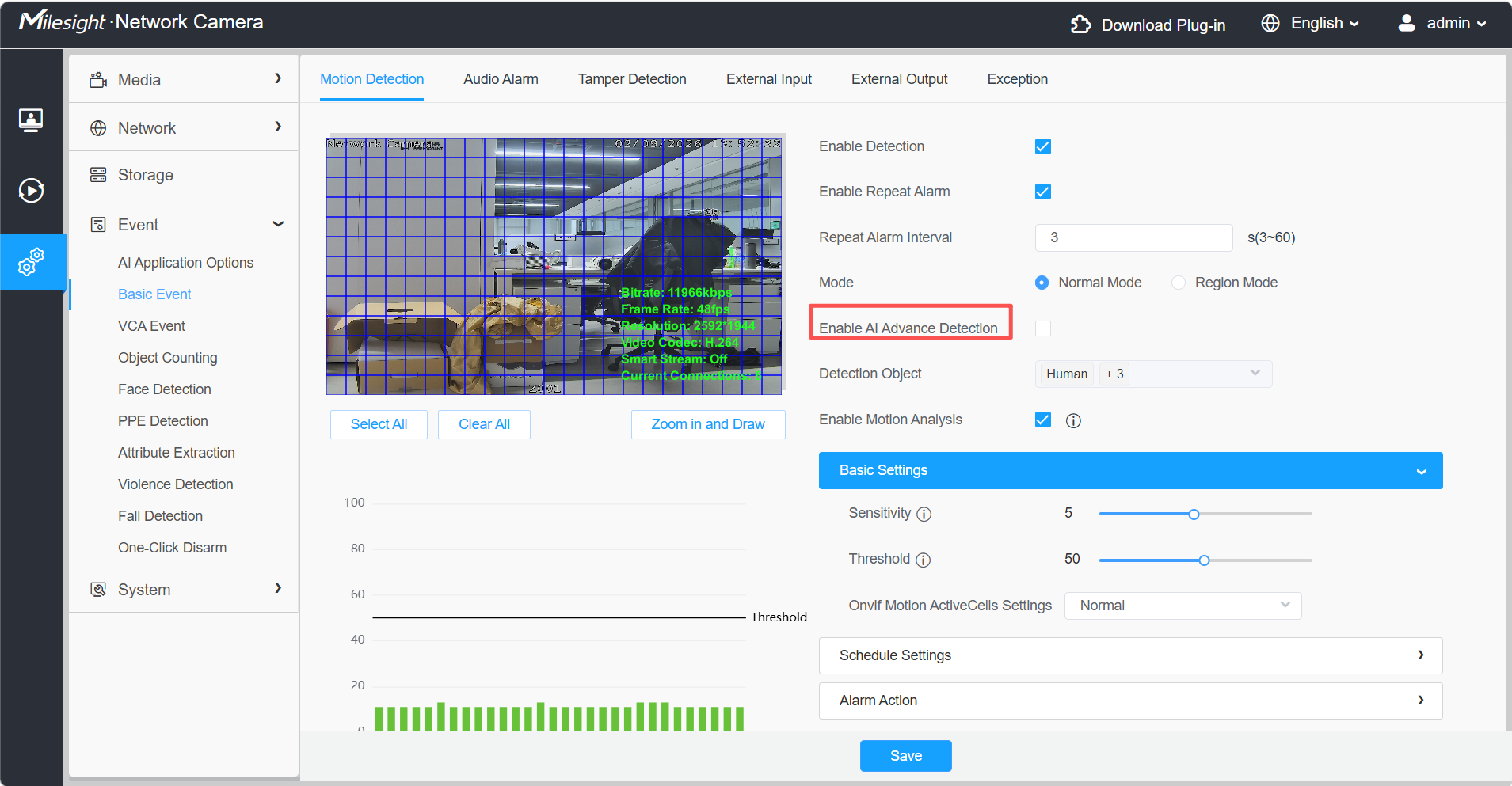Select the Normal Mode radio button
The height and width of the screenshot is (786, 1512).
click(x=1042, y=283)
